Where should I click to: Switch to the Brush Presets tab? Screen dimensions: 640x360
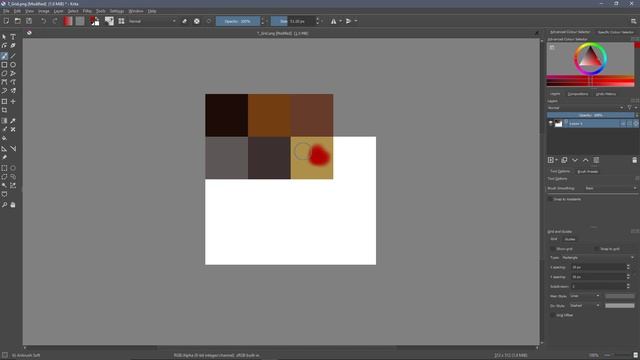588,171
